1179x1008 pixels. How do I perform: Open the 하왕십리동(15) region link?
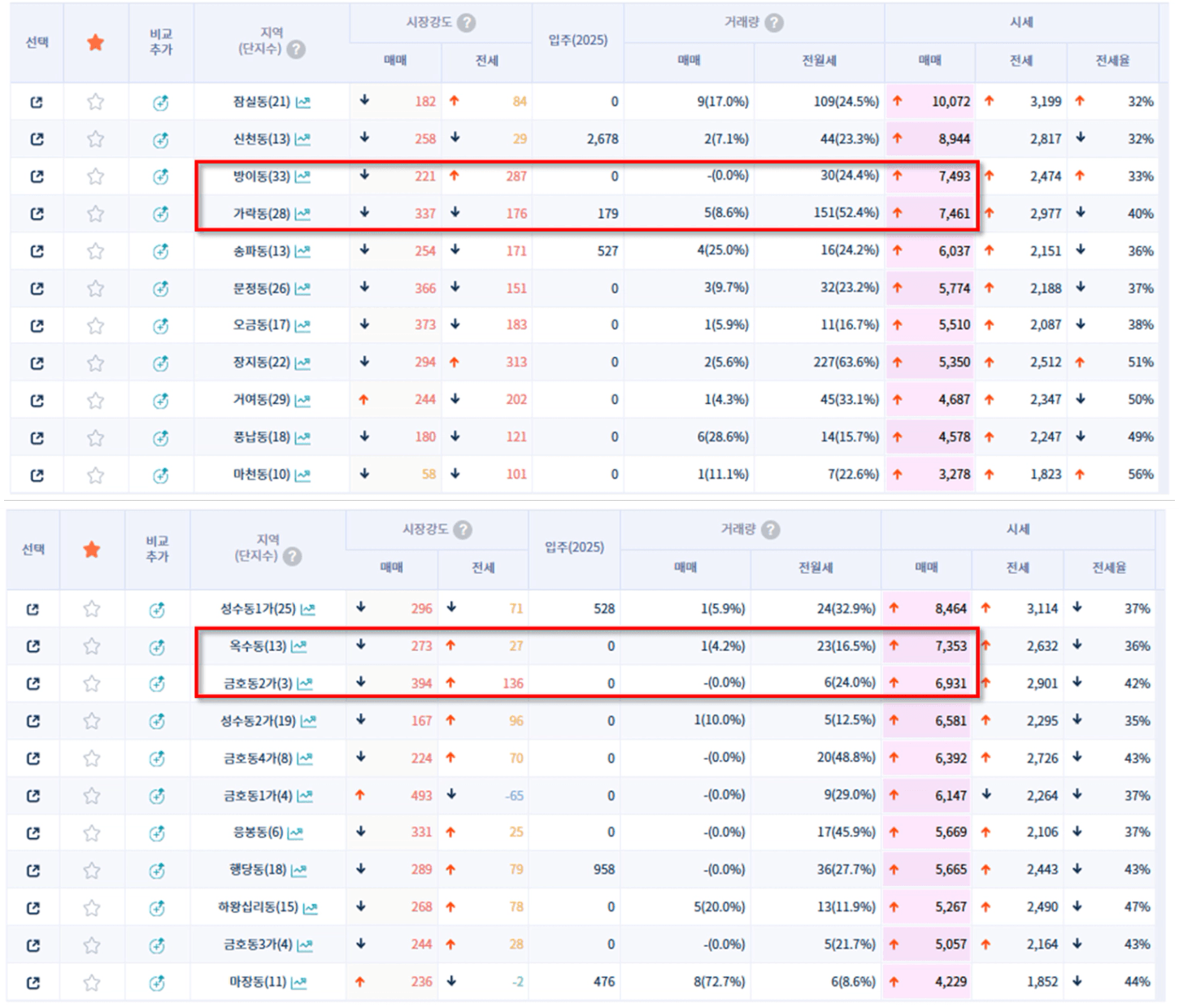click(258, 906)
